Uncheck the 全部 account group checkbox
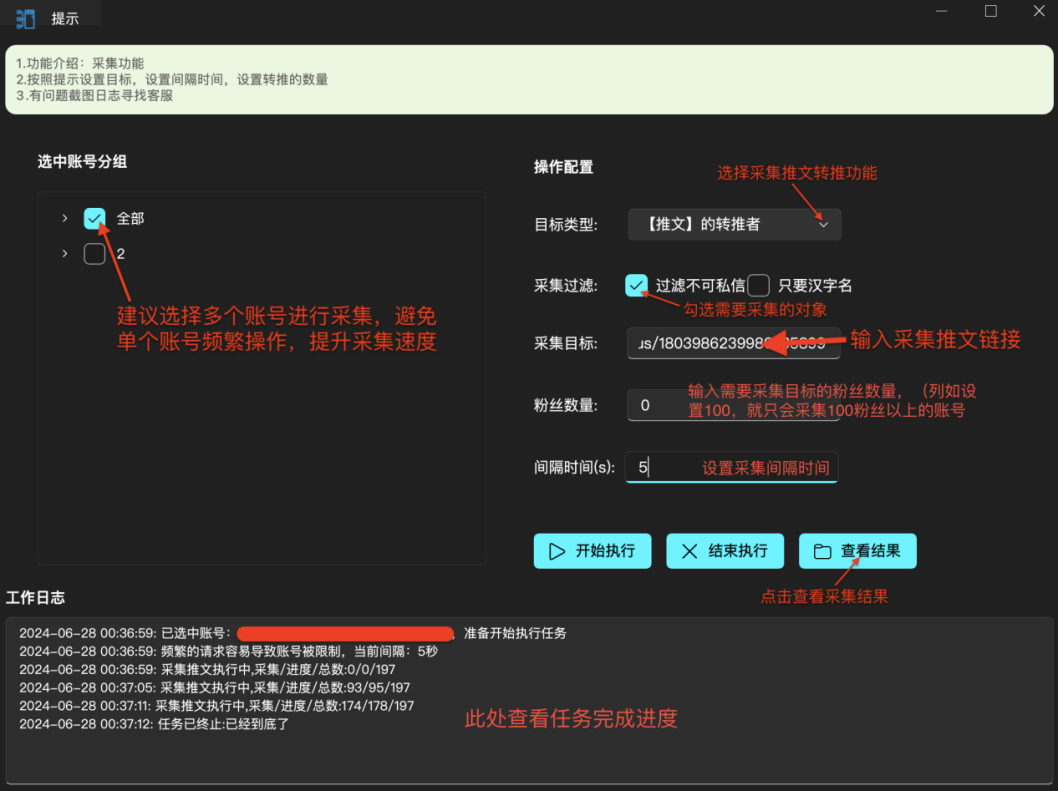Viewport: 1058px width, 791px height. coord(95,218)
